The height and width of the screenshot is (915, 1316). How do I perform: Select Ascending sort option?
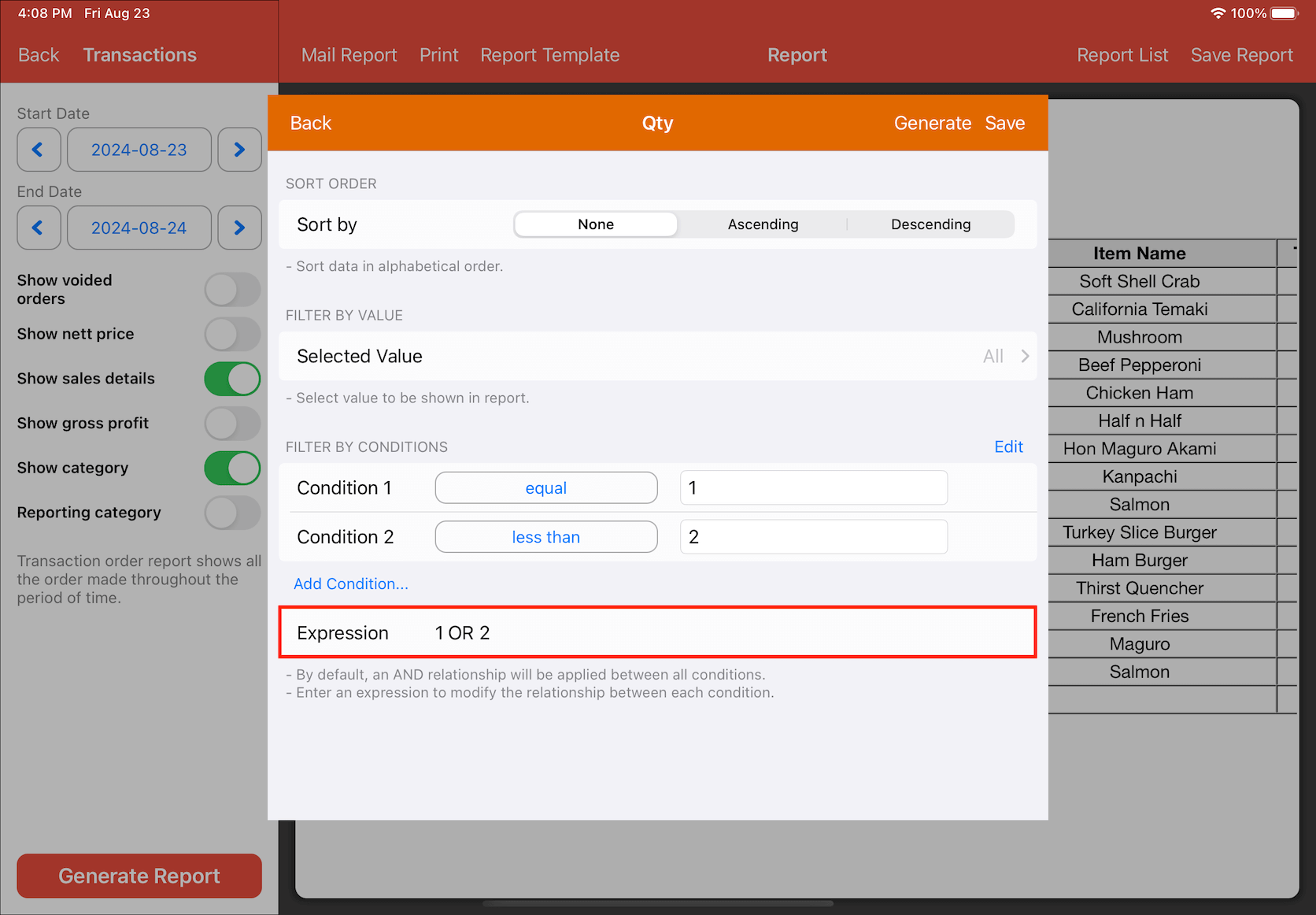[763, 224]
